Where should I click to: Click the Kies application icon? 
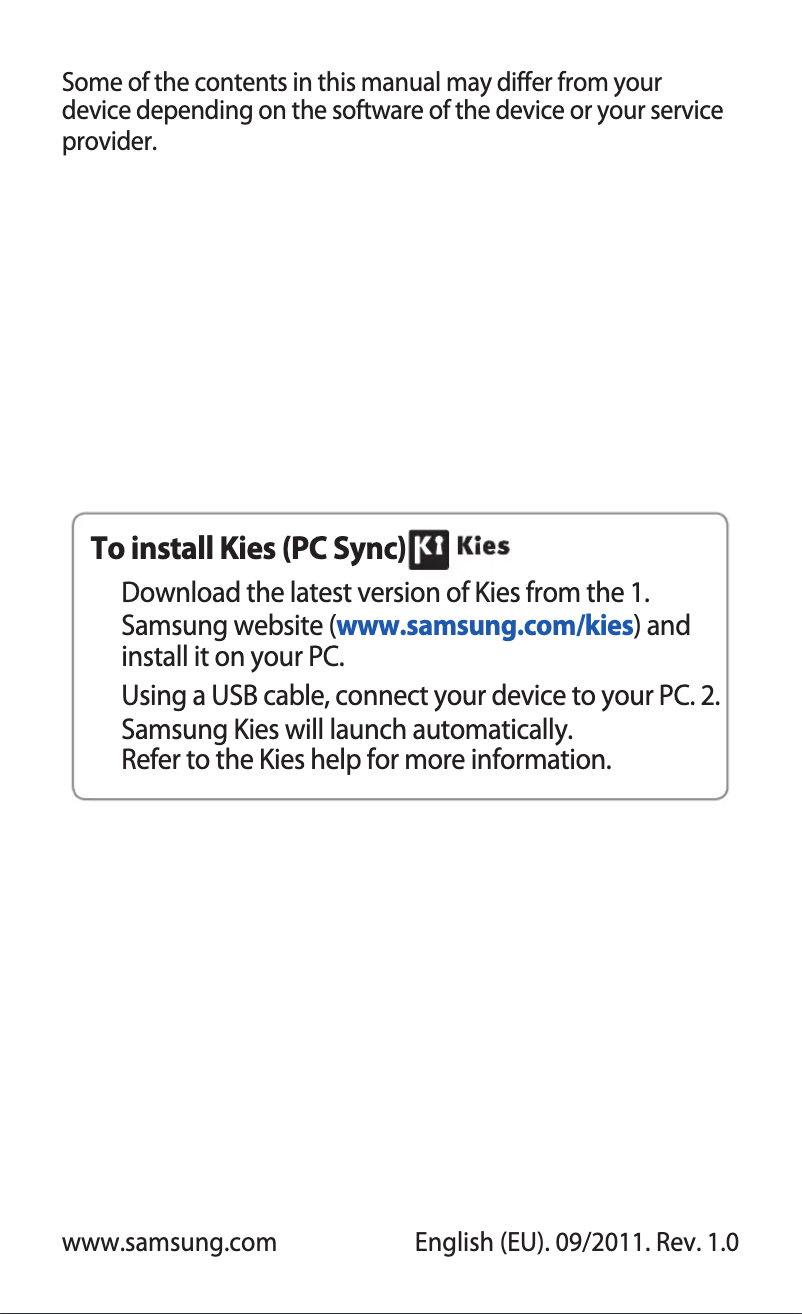click(x=431, y=548)
